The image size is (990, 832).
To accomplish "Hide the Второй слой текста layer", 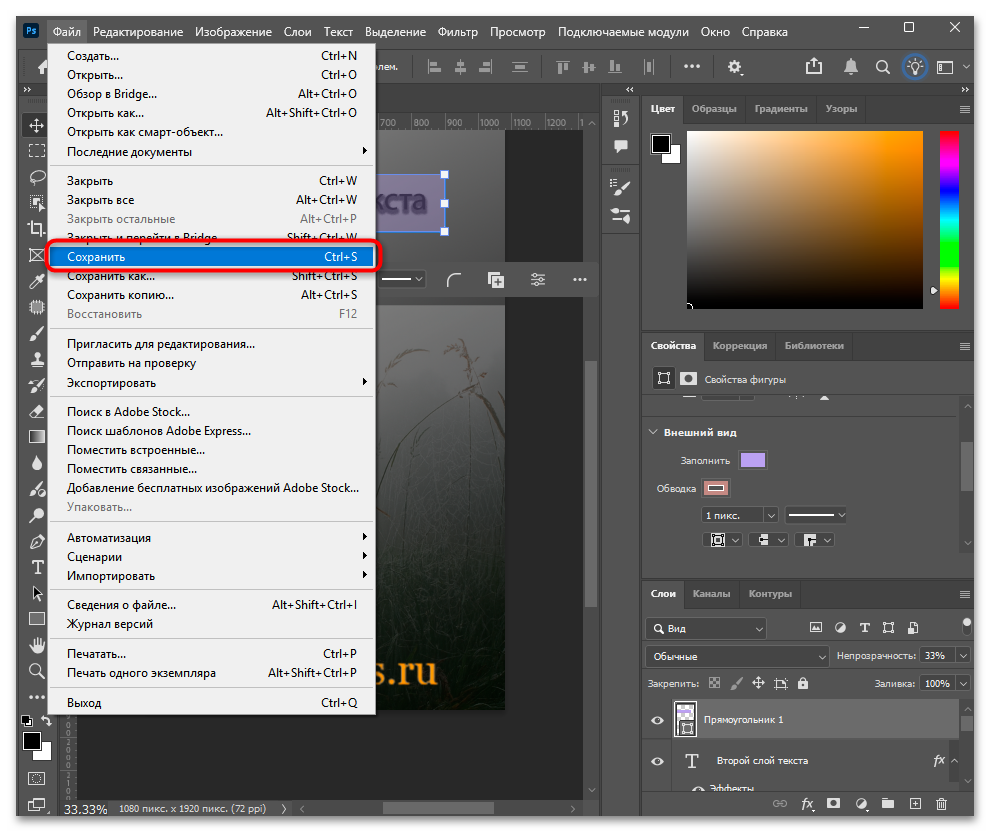I will [657, 761].
